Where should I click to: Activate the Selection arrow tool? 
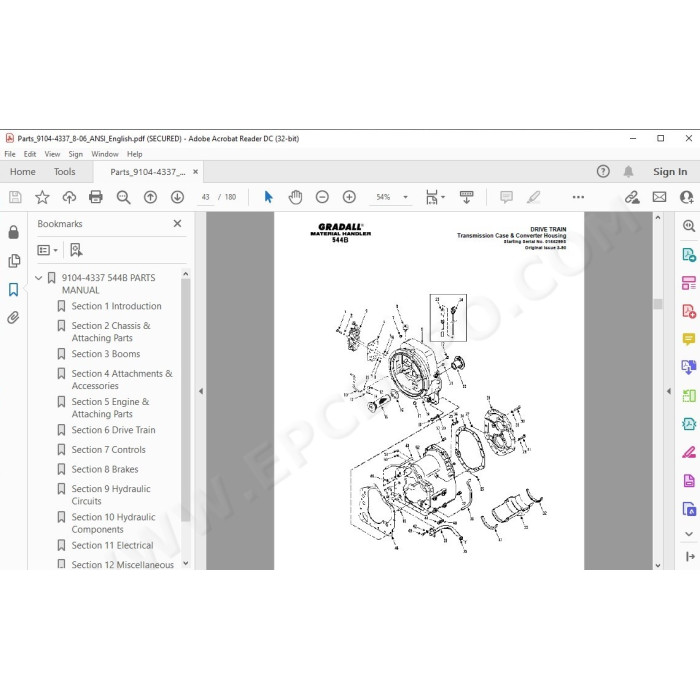coord(268,197)
